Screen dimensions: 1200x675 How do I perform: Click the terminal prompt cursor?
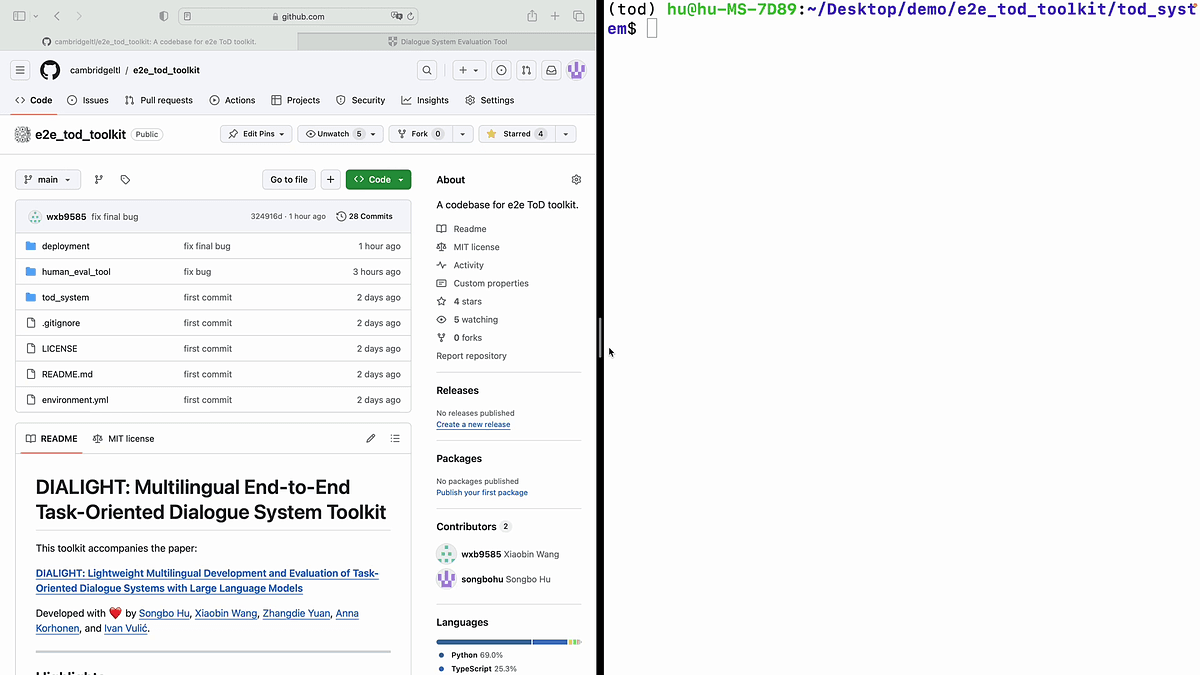[651, 28]
